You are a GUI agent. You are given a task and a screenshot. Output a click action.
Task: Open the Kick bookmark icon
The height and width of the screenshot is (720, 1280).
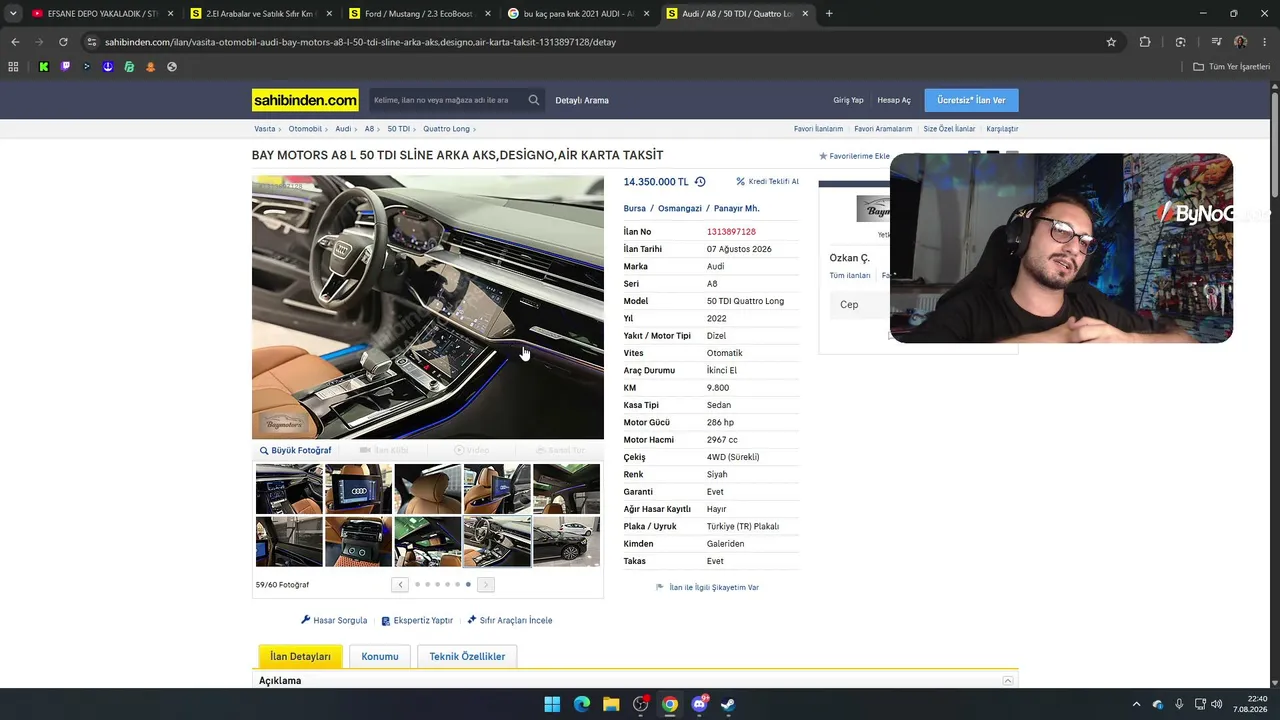44,67
